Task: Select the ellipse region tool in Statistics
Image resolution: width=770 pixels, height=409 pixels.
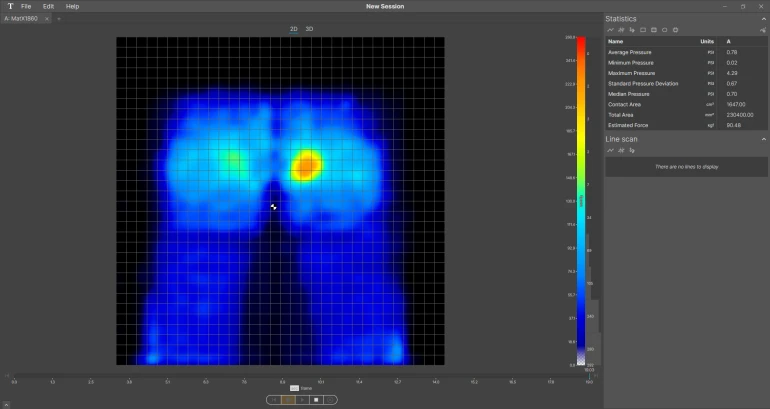Action: tap(665, 30)
